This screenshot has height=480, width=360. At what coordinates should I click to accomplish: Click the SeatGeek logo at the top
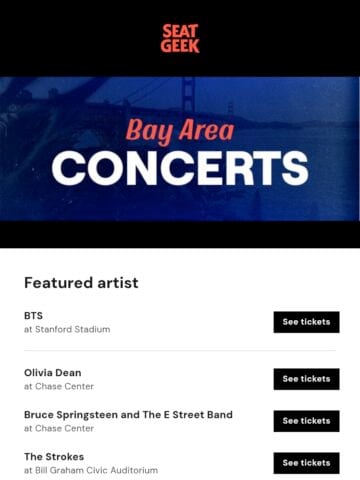180,38
